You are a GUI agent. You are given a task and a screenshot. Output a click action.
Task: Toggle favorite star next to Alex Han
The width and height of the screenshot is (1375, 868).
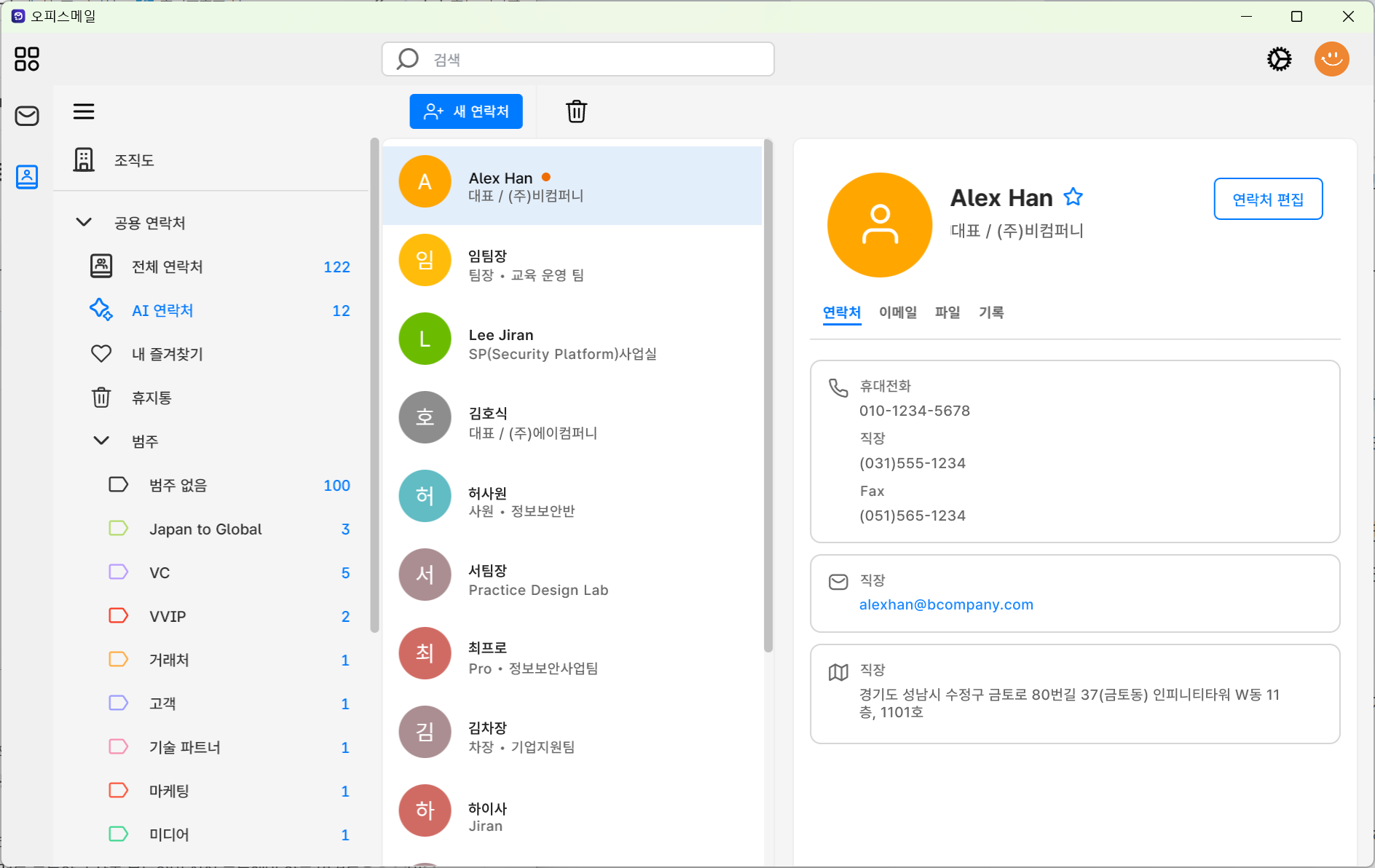click(x=1073, y=197)
